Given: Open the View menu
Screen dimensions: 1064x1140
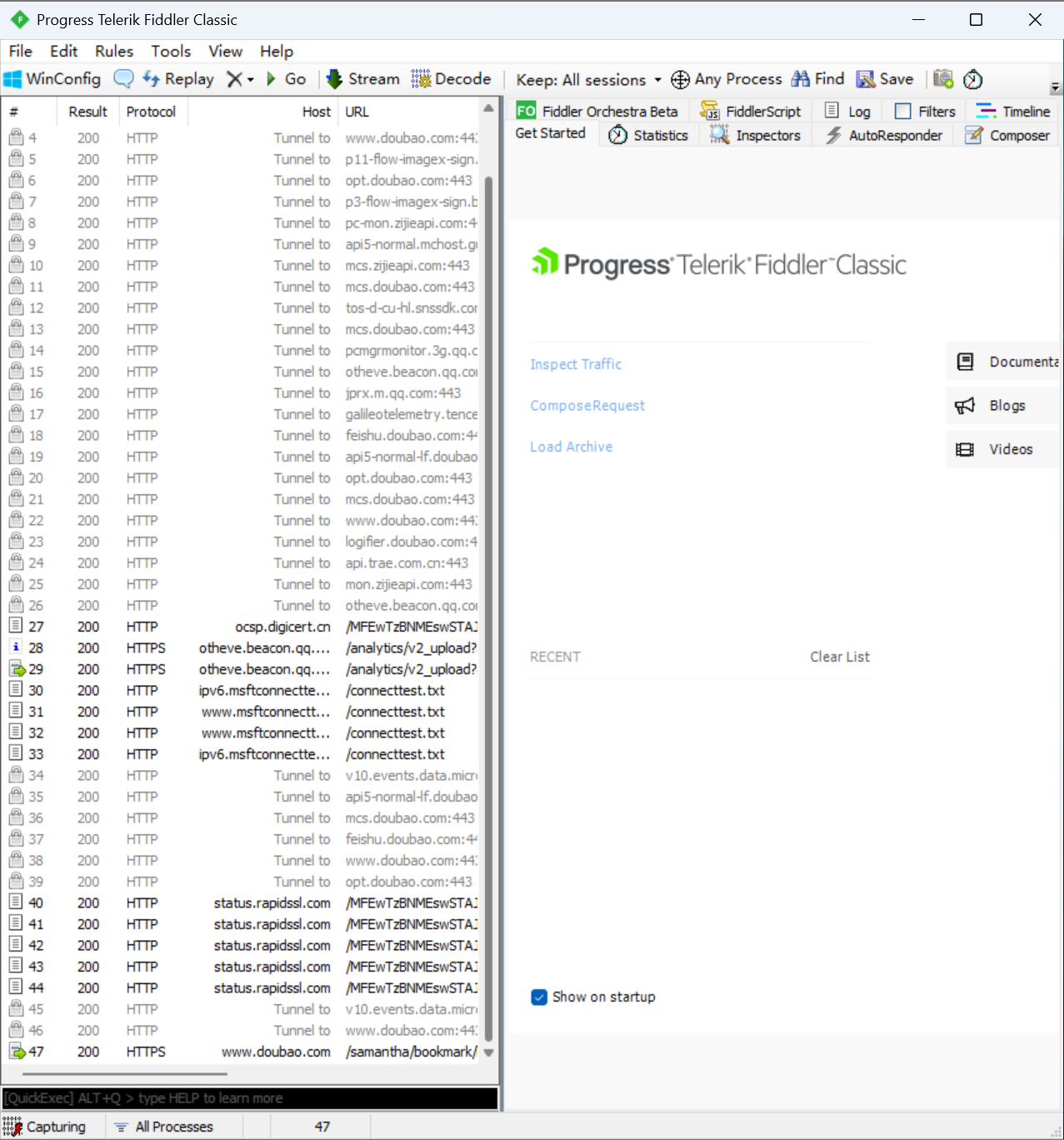Looking at the screenshot, I should pos(225,51).
